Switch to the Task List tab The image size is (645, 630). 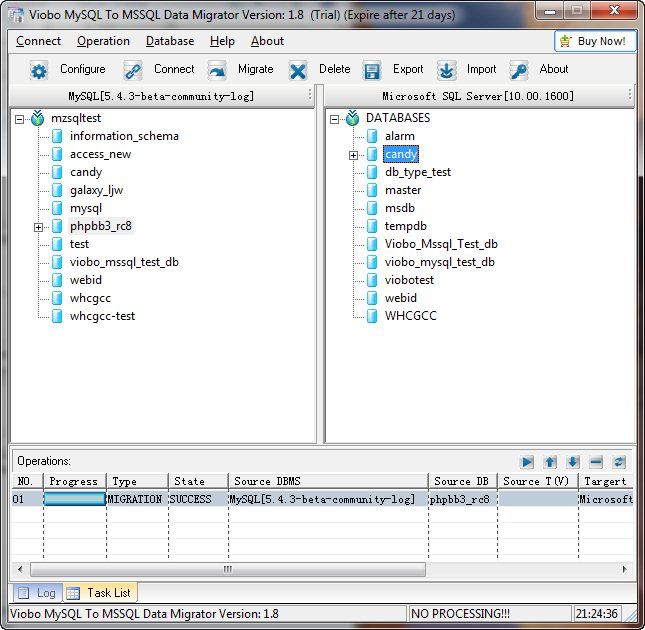coord(100,593)
